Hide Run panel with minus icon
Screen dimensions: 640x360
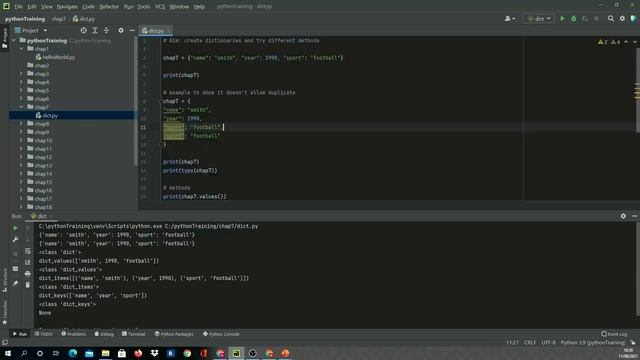pos(634,216)
